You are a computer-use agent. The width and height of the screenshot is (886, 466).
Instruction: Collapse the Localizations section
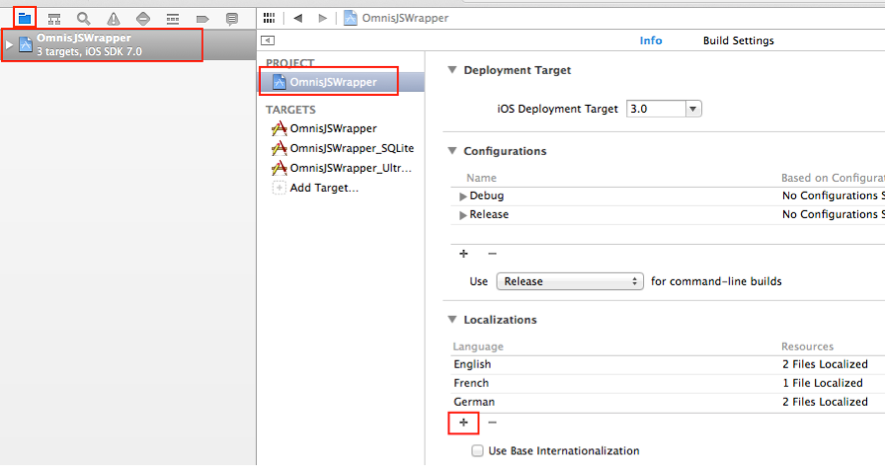tap(452, 320)
